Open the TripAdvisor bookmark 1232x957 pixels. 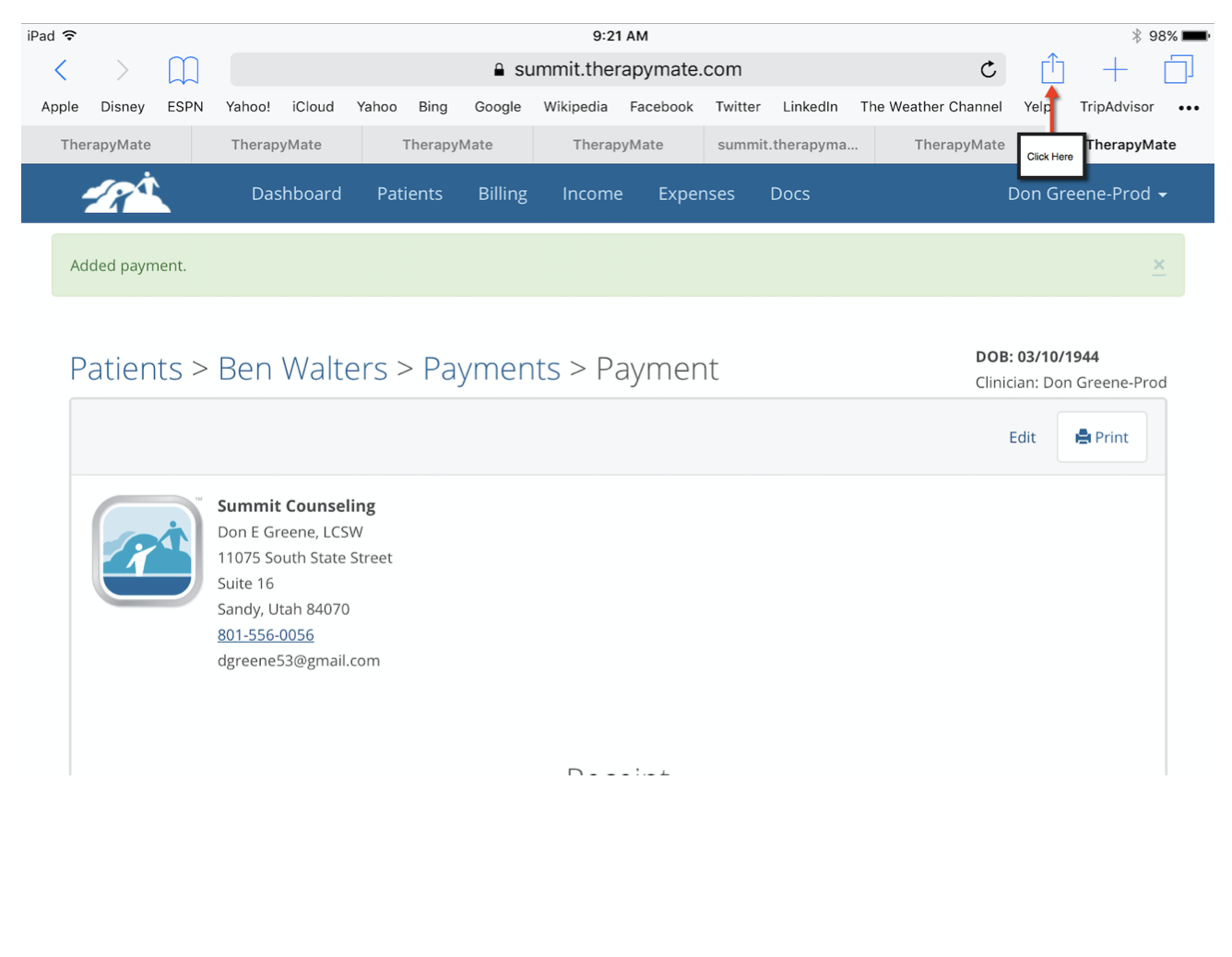[1117, 107]
